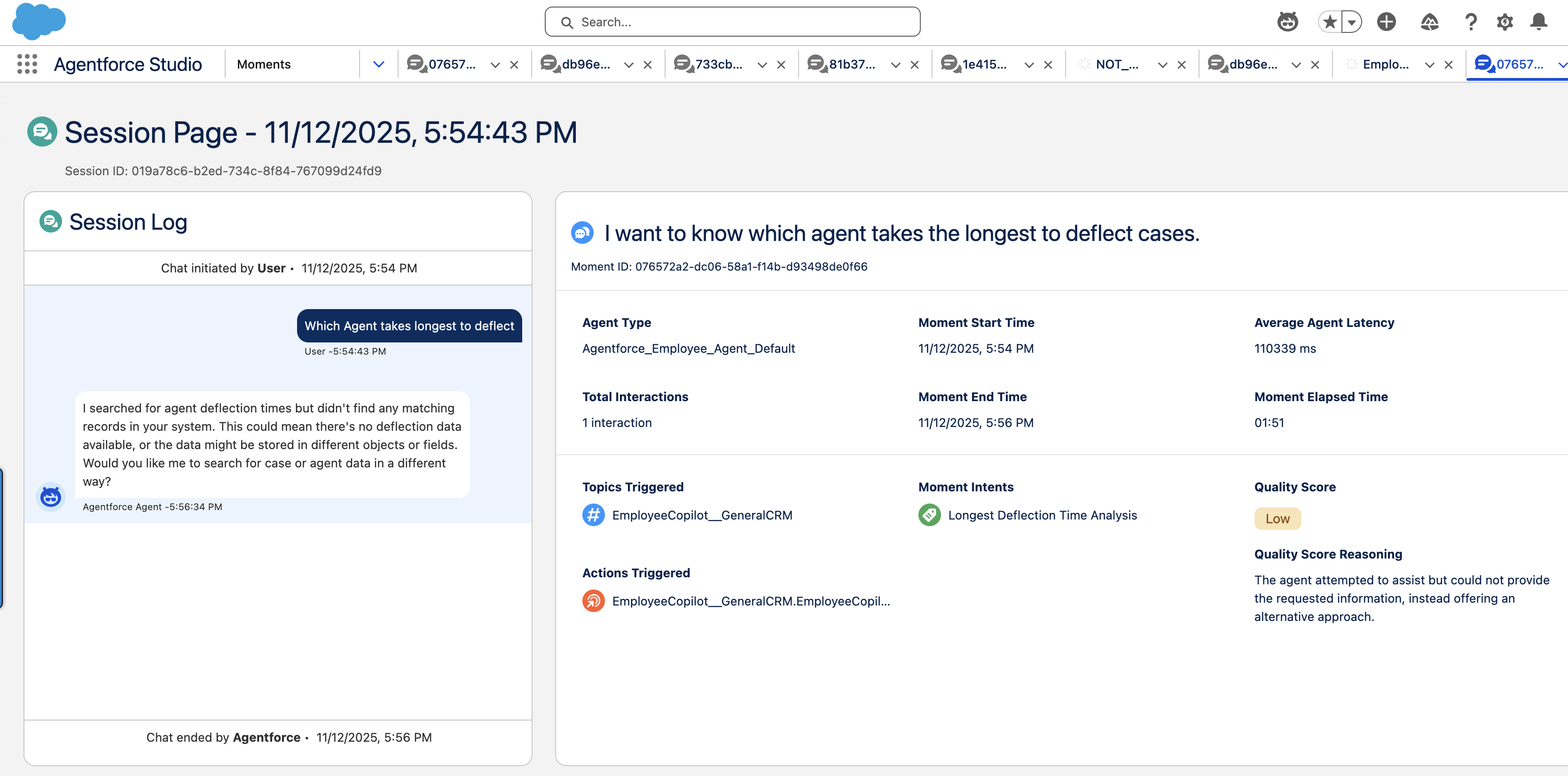Viewport: 1568px width, 776px height.
Task: Click the agent's 'I searched for agent deflection times' reply
Action: [272, 444]
